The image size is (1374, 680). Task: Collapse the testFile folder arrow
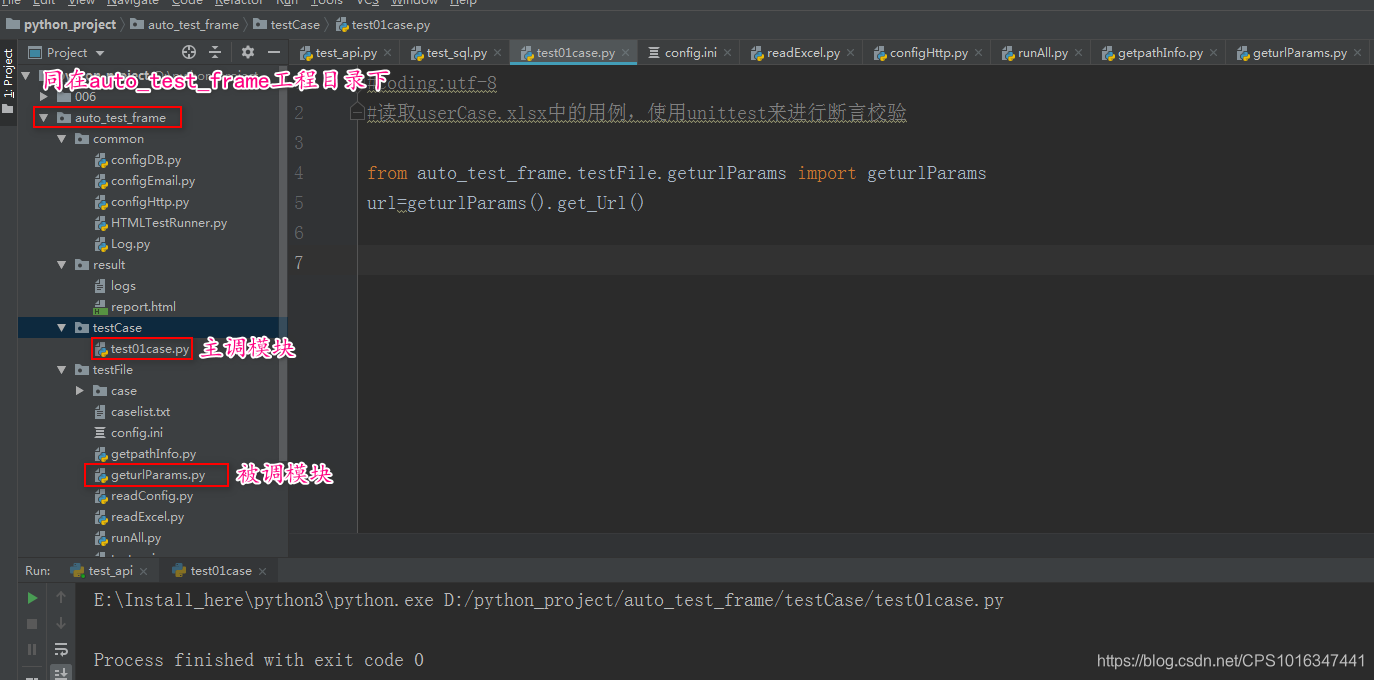coord(62,370)
